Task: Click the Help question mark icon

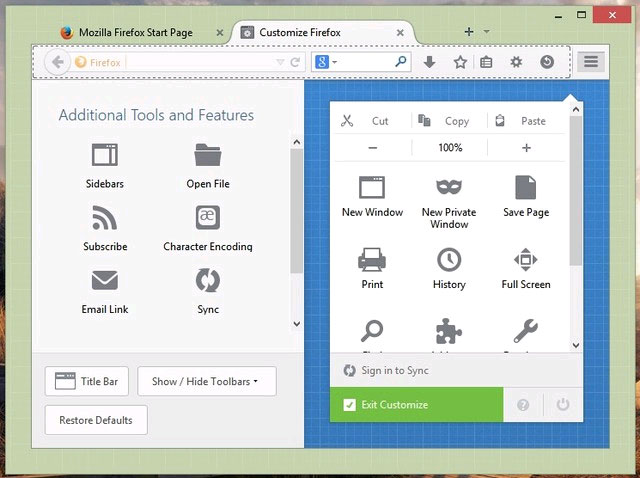Action: tap(523, 405)
